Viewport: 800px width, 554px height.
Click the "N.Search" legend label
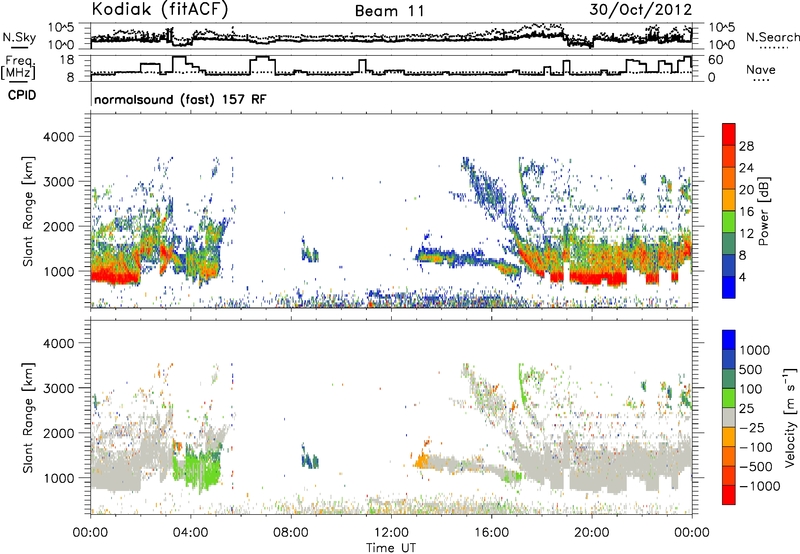click(x=772, y=37)
